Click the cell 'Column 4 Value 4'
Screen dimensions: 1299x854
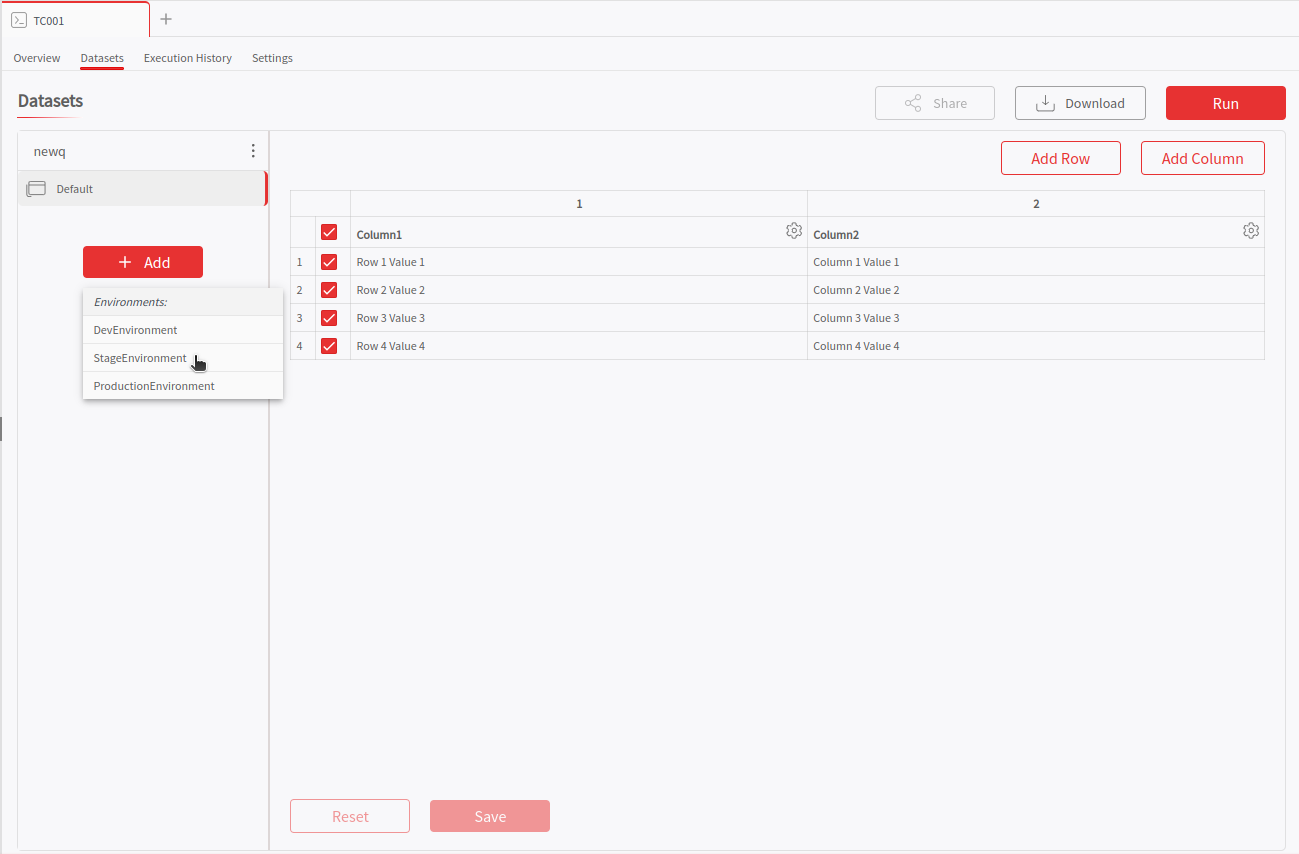click(x=1036, y=346)
